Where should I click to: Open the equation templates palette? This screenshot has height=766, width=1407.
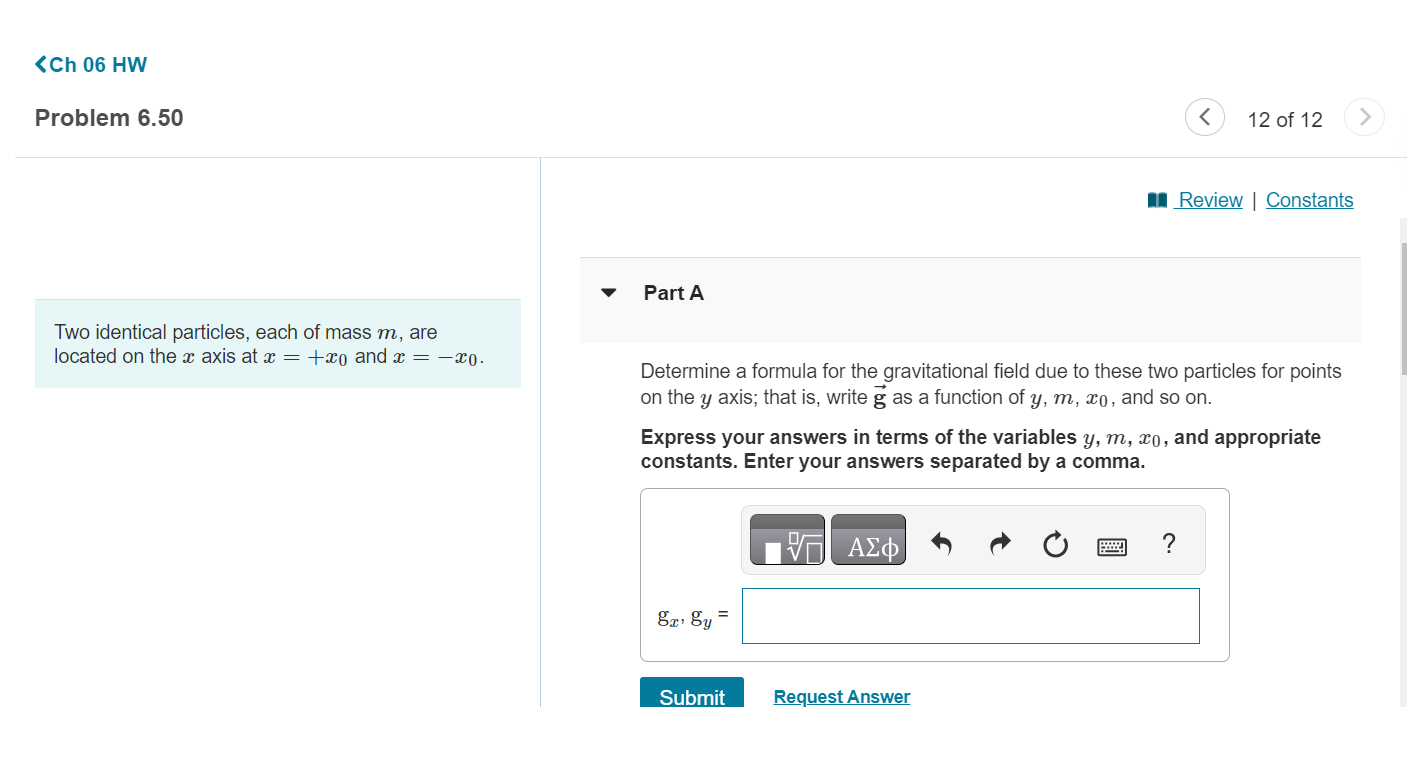pyautogui.click(x=787, y=540)
